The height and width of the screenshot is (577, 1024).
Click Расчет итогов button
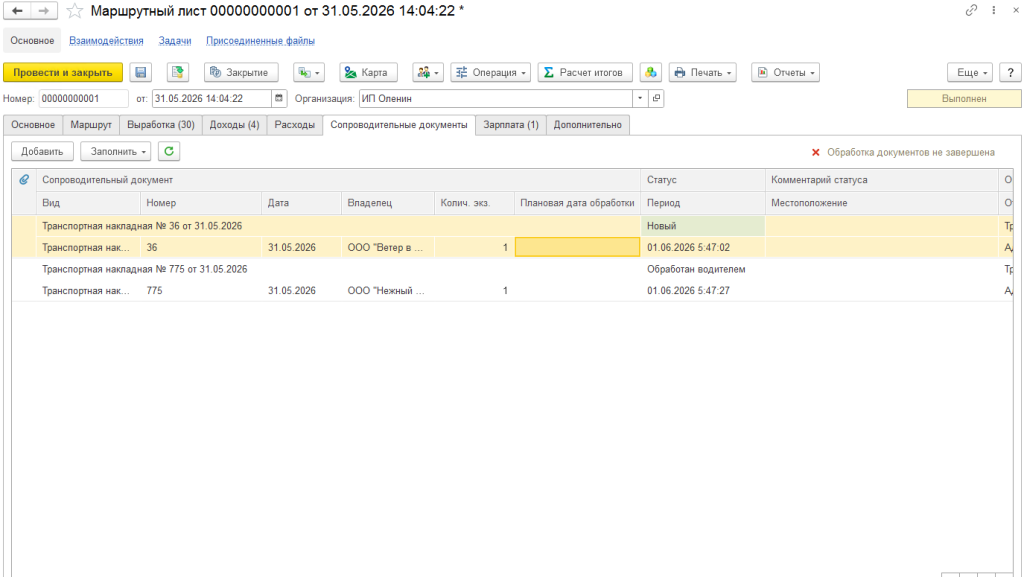click(585, 72)
